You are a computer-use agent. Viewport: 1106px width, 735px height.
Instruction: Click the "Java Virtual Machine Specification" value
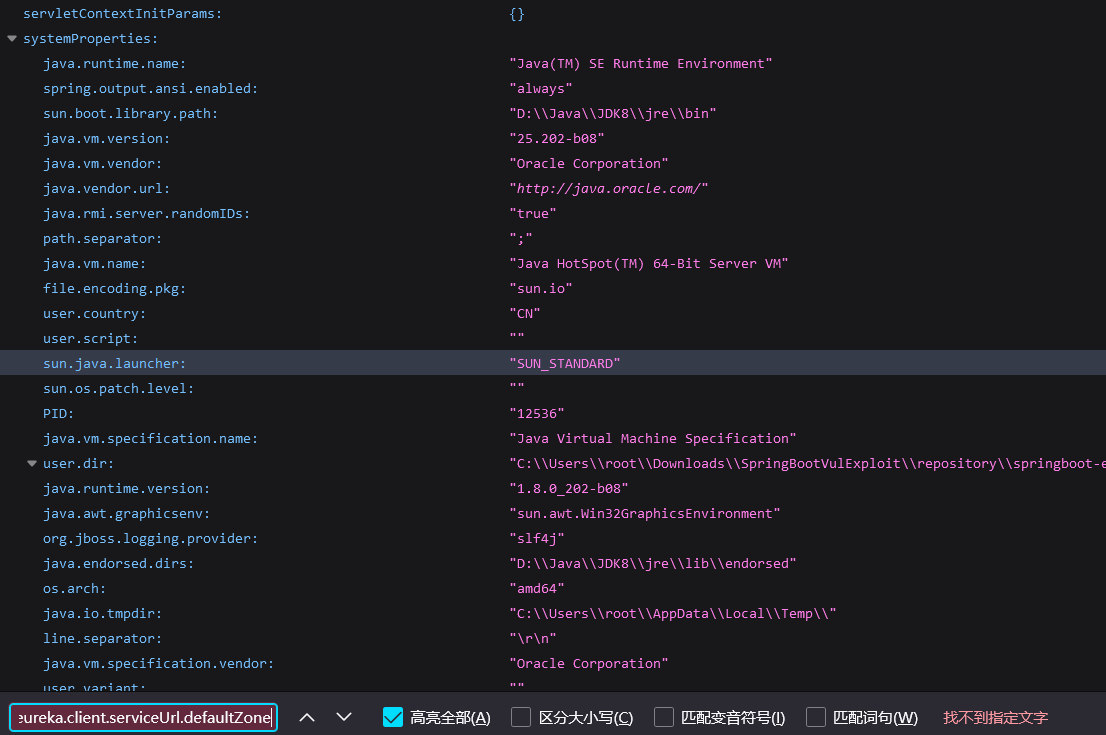click(653, 439)
